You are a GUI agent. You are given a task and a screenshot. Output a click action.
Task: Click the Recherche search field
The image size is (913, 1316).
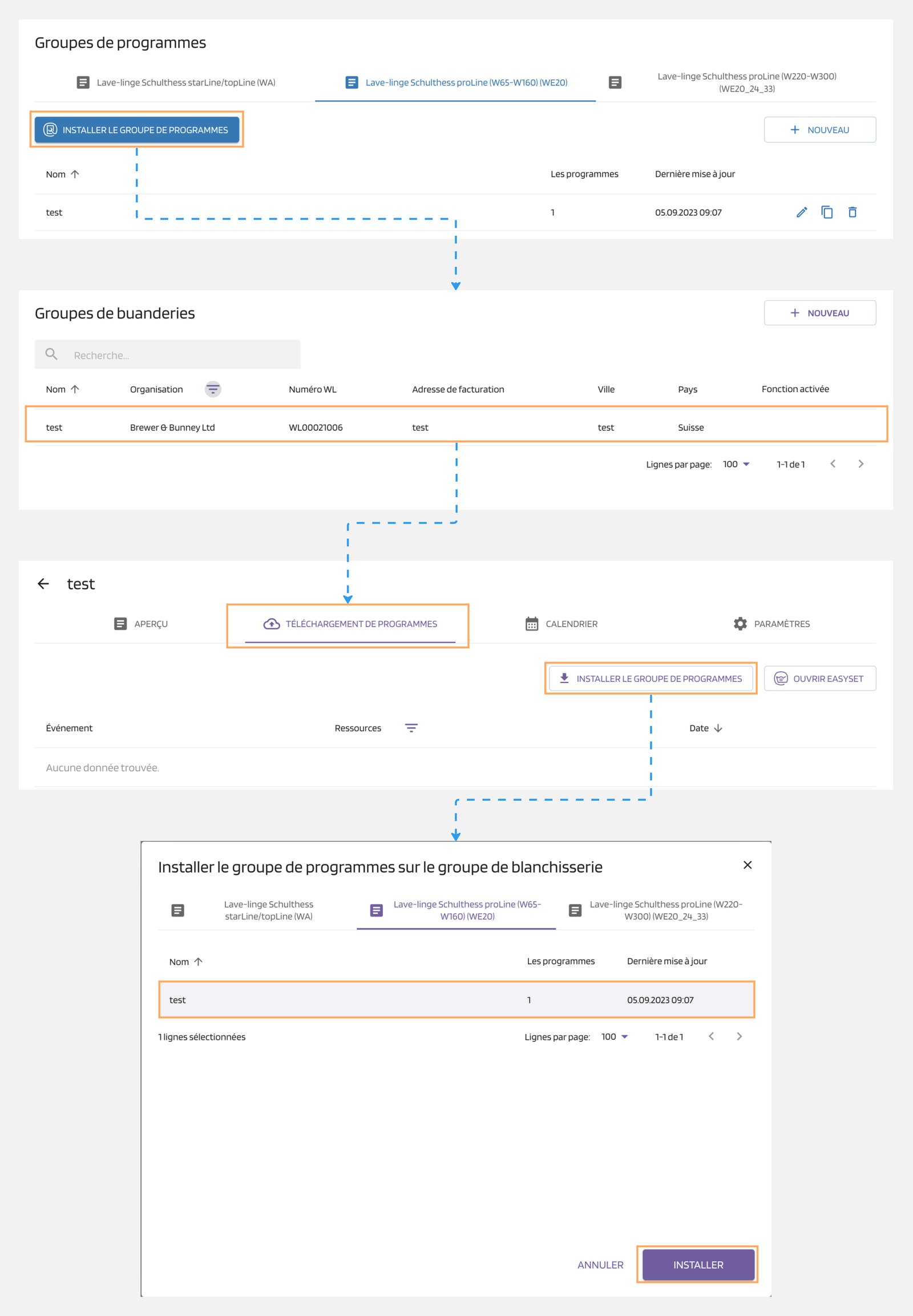[177, 356]
